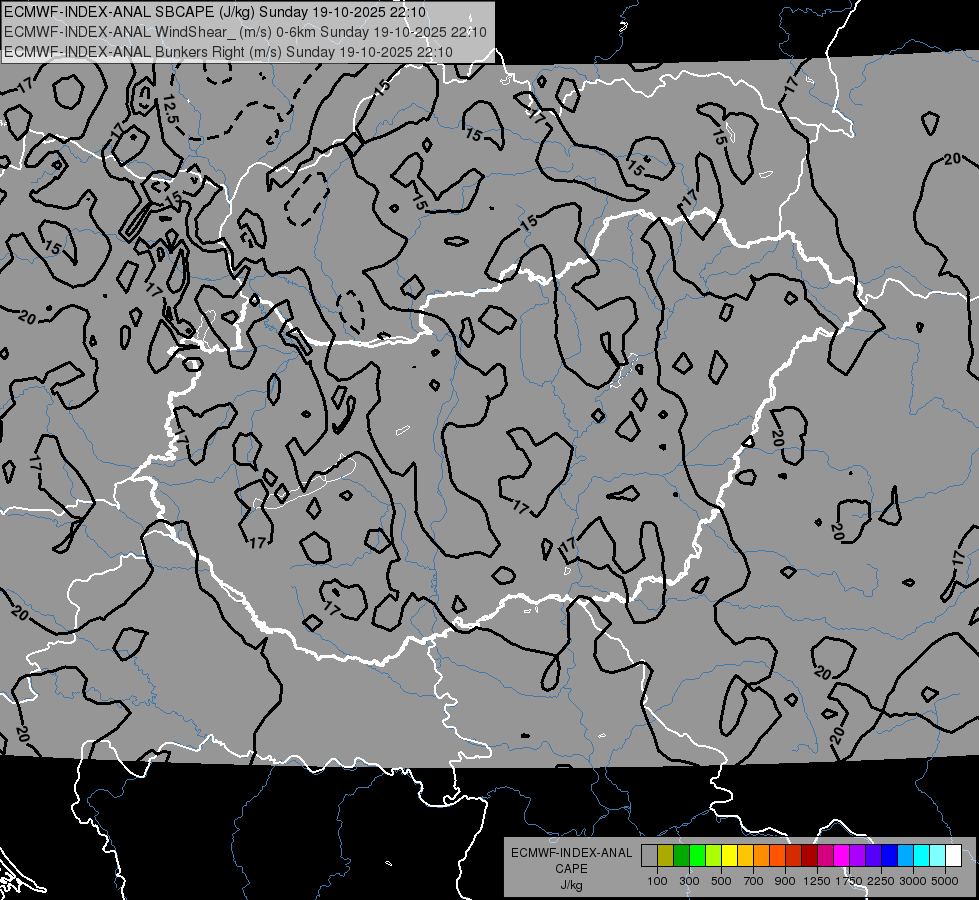Pick the bright magenta legend swatch
This screenshot has height=900, width=979.
click(842, 856)
